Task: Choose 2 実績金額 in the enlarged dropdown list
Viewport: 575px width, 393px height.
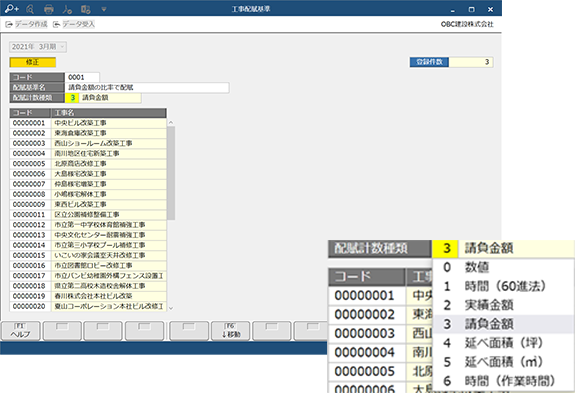Action: (x=503, y=305)
